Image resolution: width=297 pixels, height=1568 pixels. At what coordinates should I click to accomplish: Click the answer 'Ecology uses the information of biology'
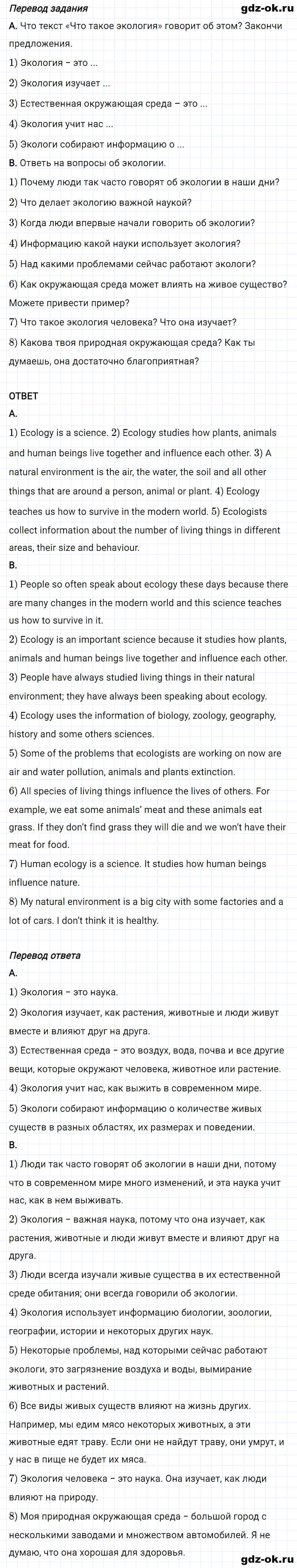(x=142, y=725)
